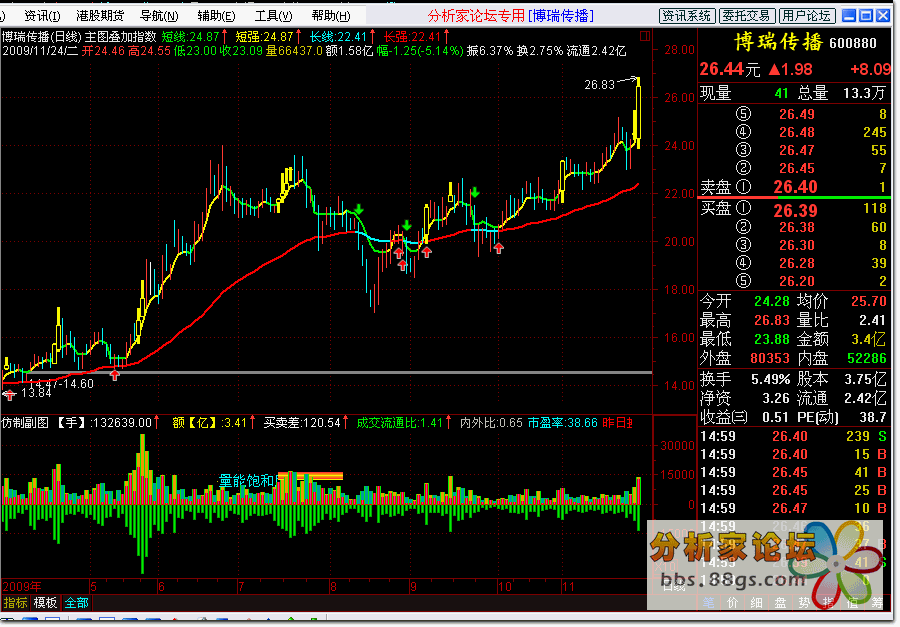
Task: Click the current price 26.44元
Action: point(730,69)
